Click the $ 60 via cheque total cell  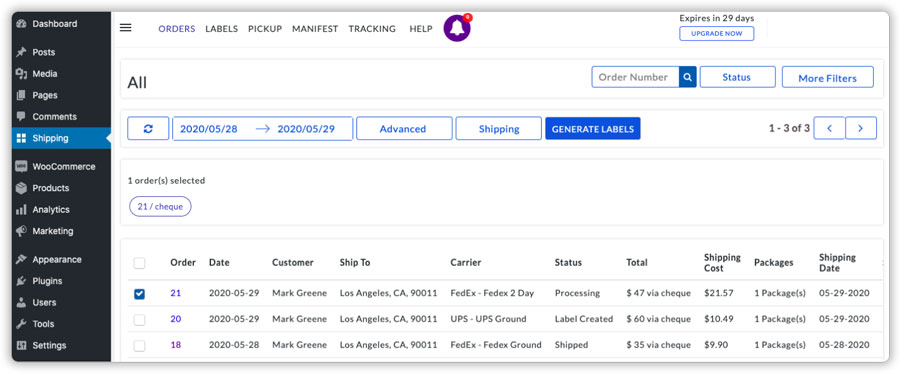tap(658, 319)
